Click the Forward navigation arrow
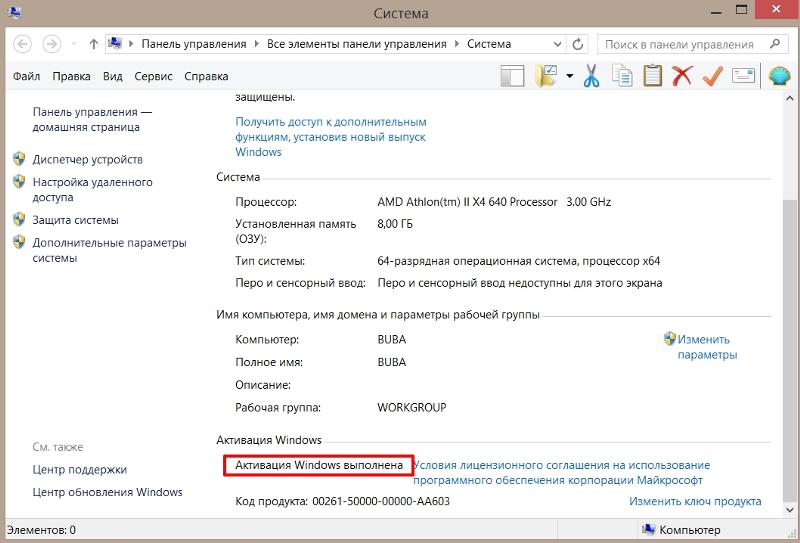 [x=52, y=44]
